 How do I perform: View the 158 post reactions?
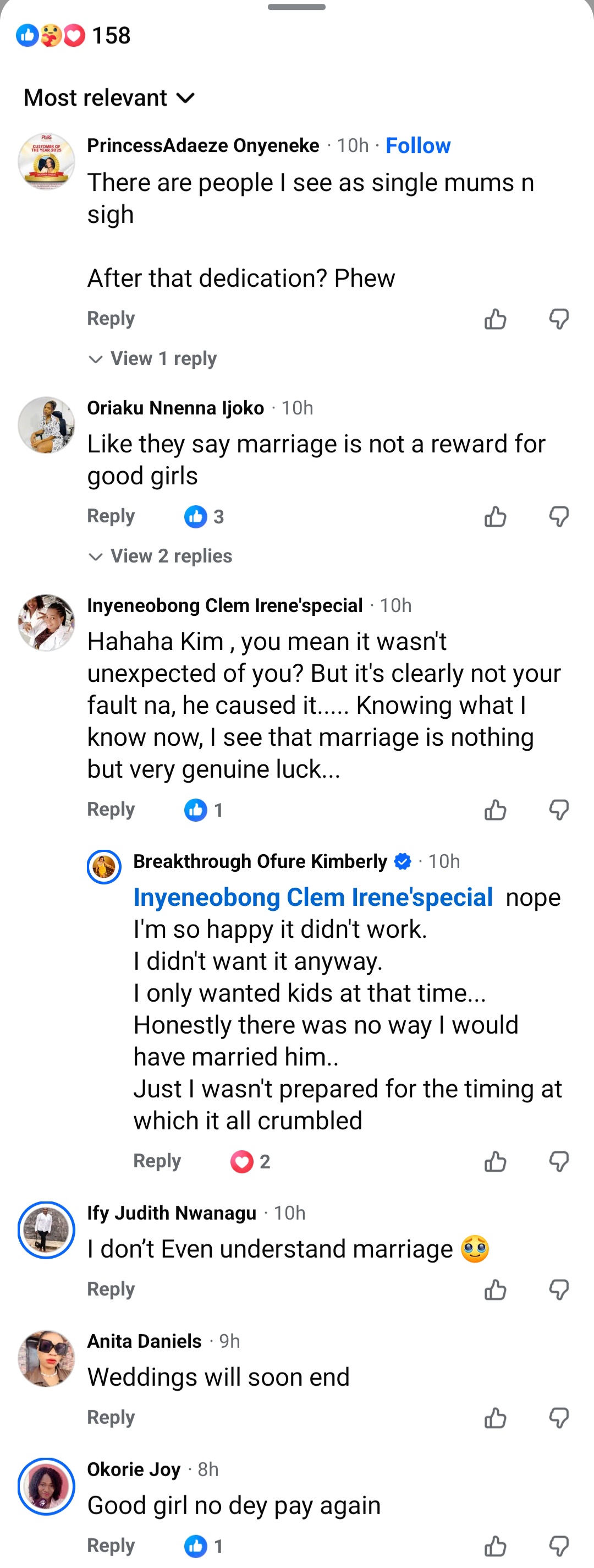click(73, 35)
